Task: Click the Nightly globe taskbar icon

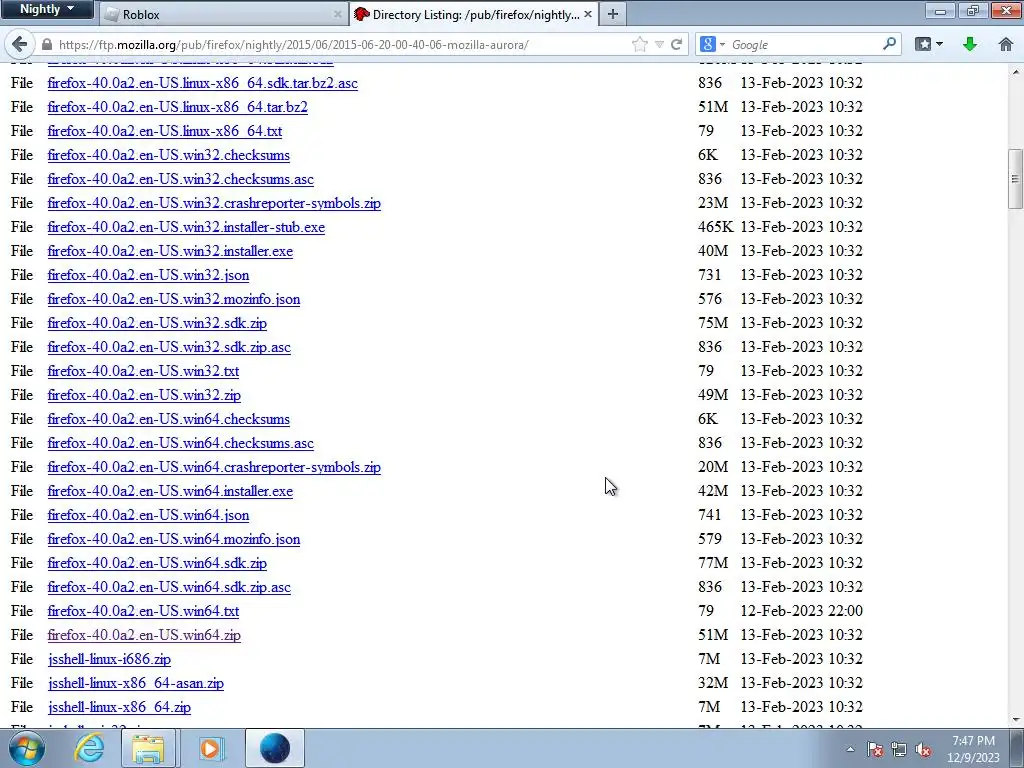Action: tap(274, 748)
